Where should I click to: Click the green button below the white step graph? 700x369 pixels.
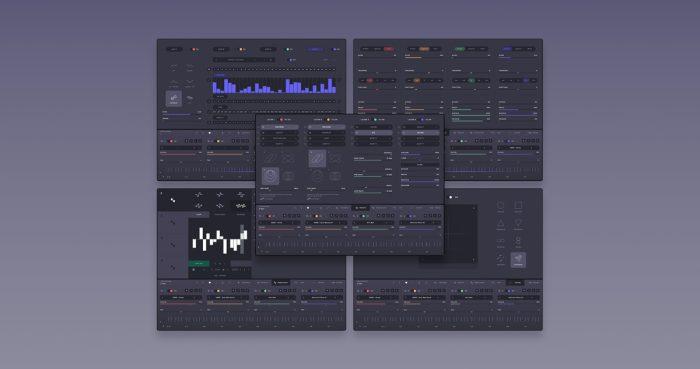point(199,263)
